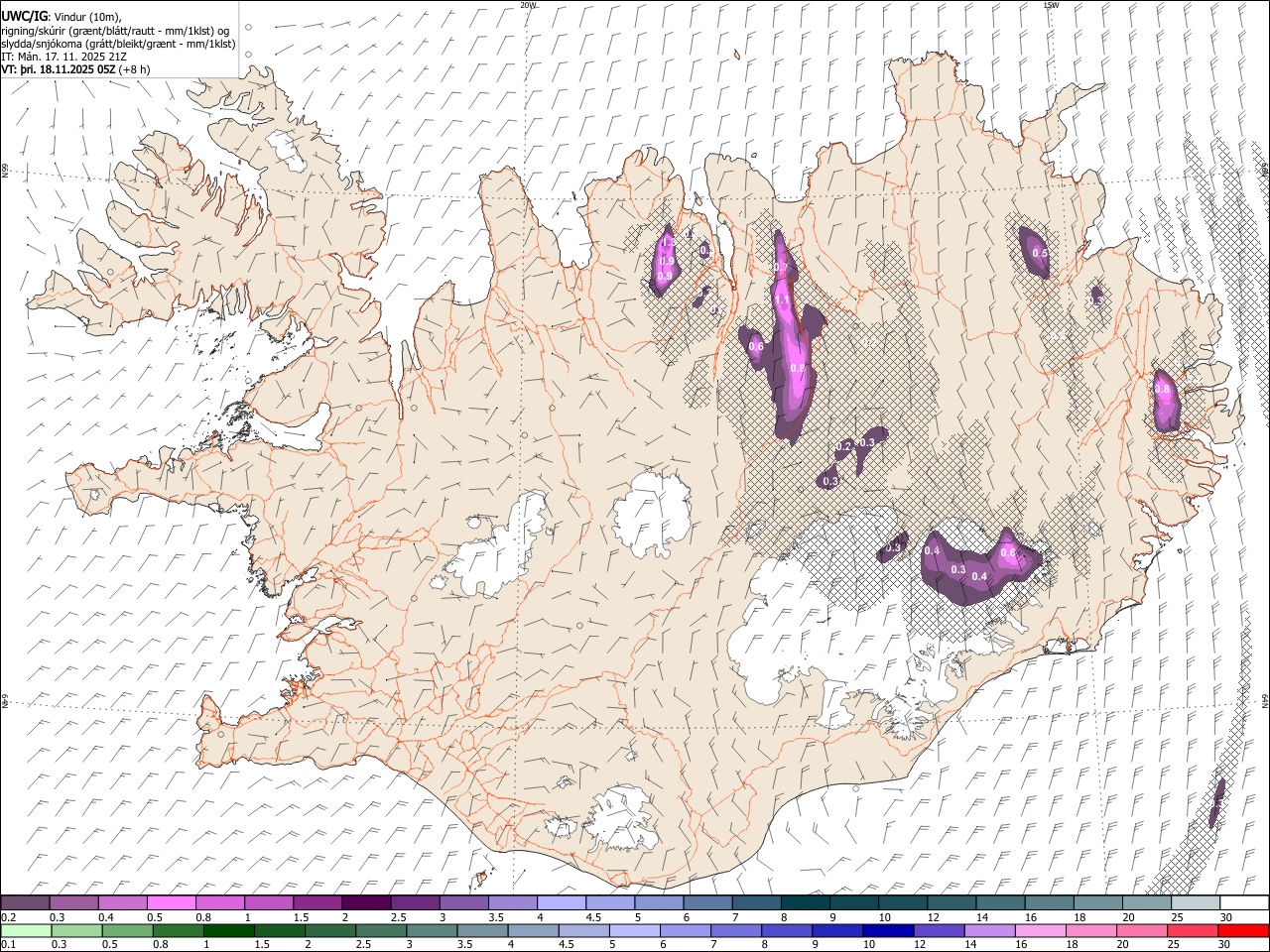Screen dimensions: 1270x952
Task: Click the dark teal 8 mm snow legend swatch
Action: [x=805, y=903]
